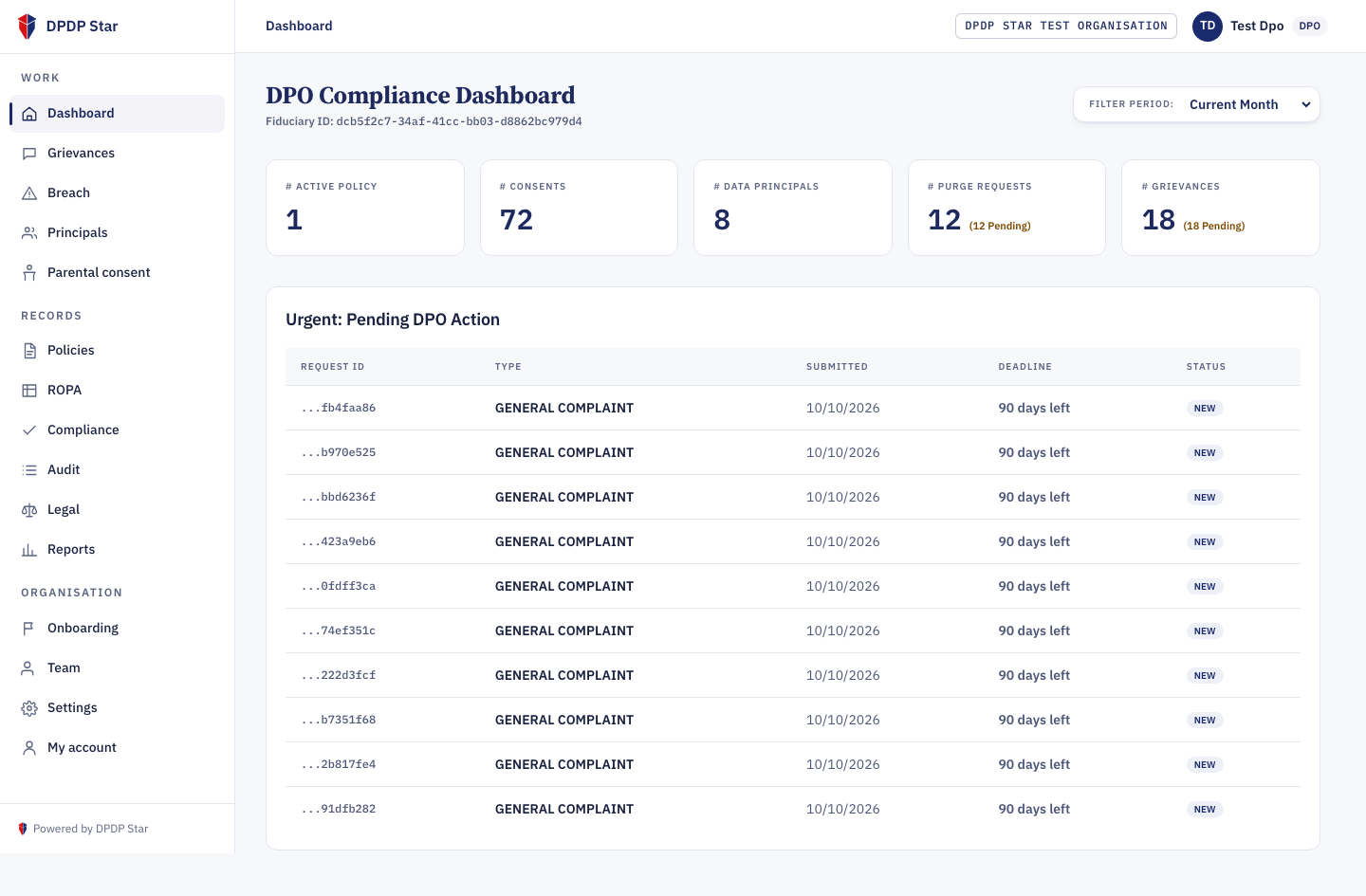Click the Parental consent icon
Screen dimensions: 1366x896
(x=29, y=273)
